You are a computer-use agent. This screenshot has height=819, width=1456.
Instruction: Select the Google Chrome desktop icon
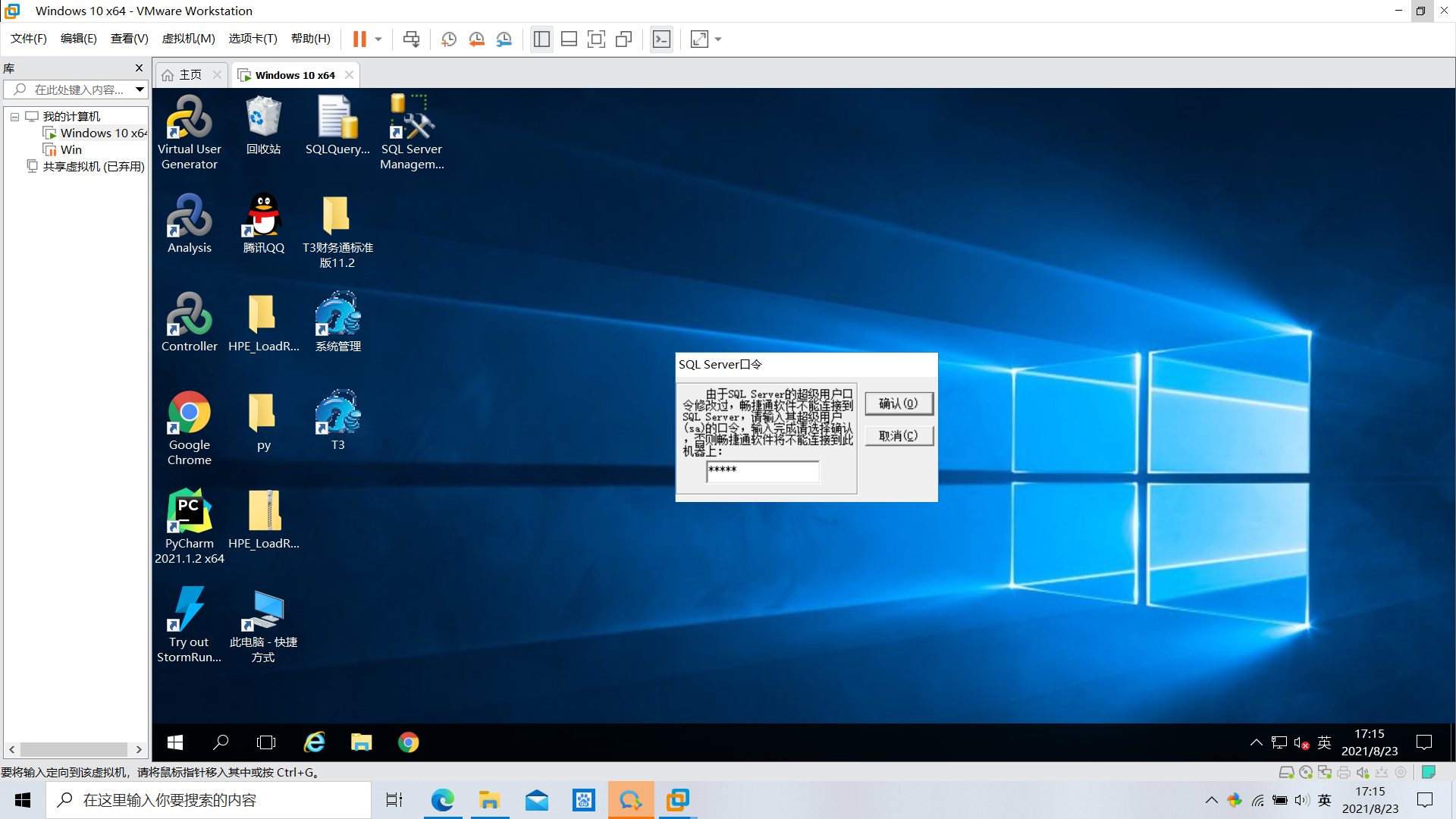point(190,428)
